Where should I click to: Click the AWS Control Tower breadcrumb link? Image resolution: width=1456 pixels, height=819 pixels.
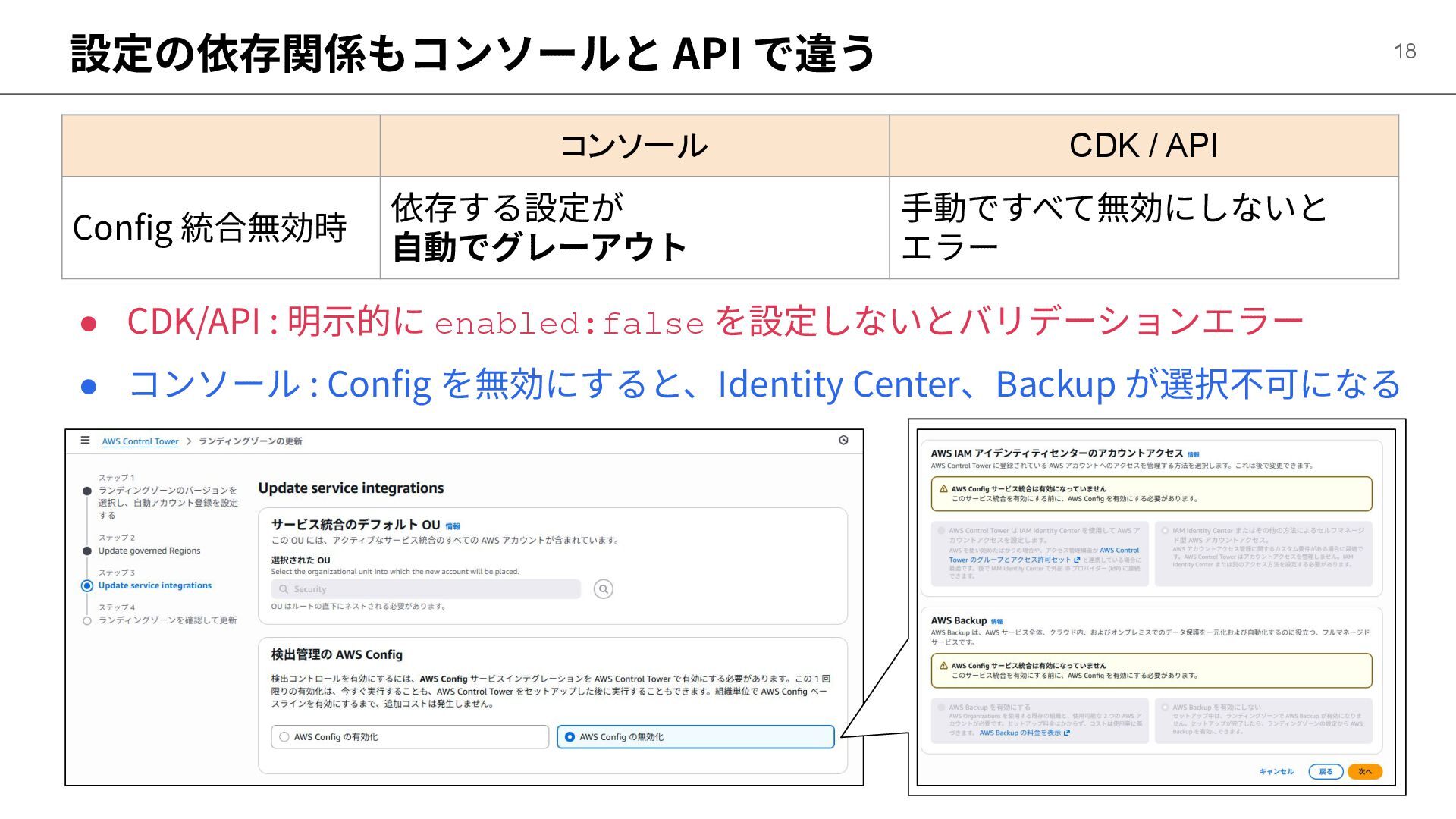click(x=140, y=441)
